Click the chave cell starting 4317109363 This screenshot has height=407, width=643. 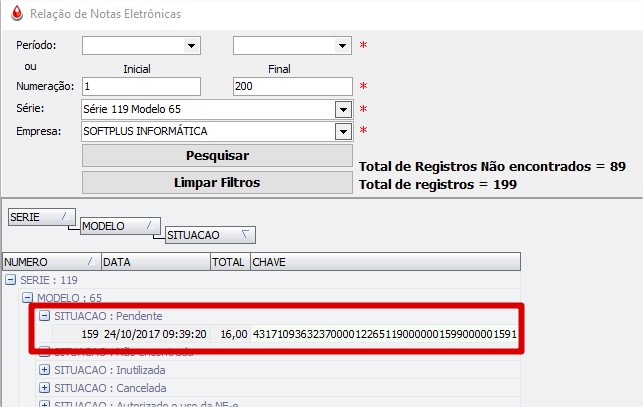385,334
